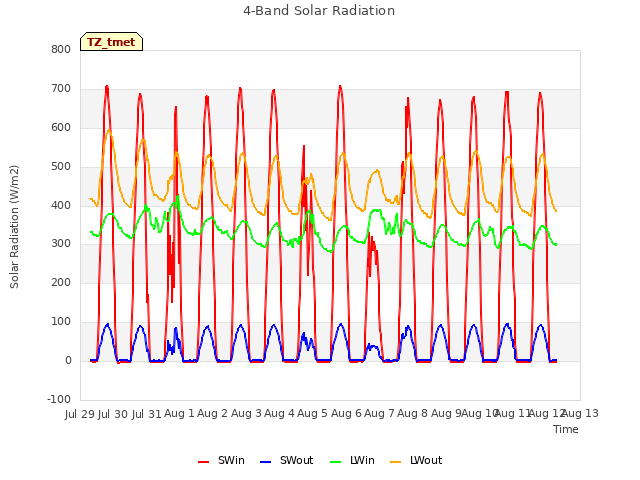Image resolution: width=640 pixels, height=480 pixels.
Task: Click the chart title 4-Band Solar Radiation
Action: pyautogui.click(x=319, y=11)
